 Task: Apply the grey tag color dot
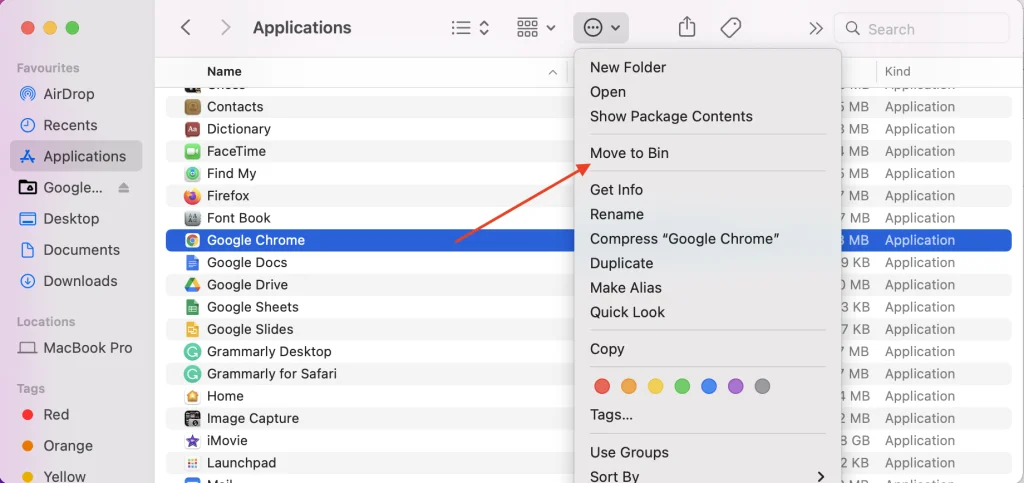(762, 386)
